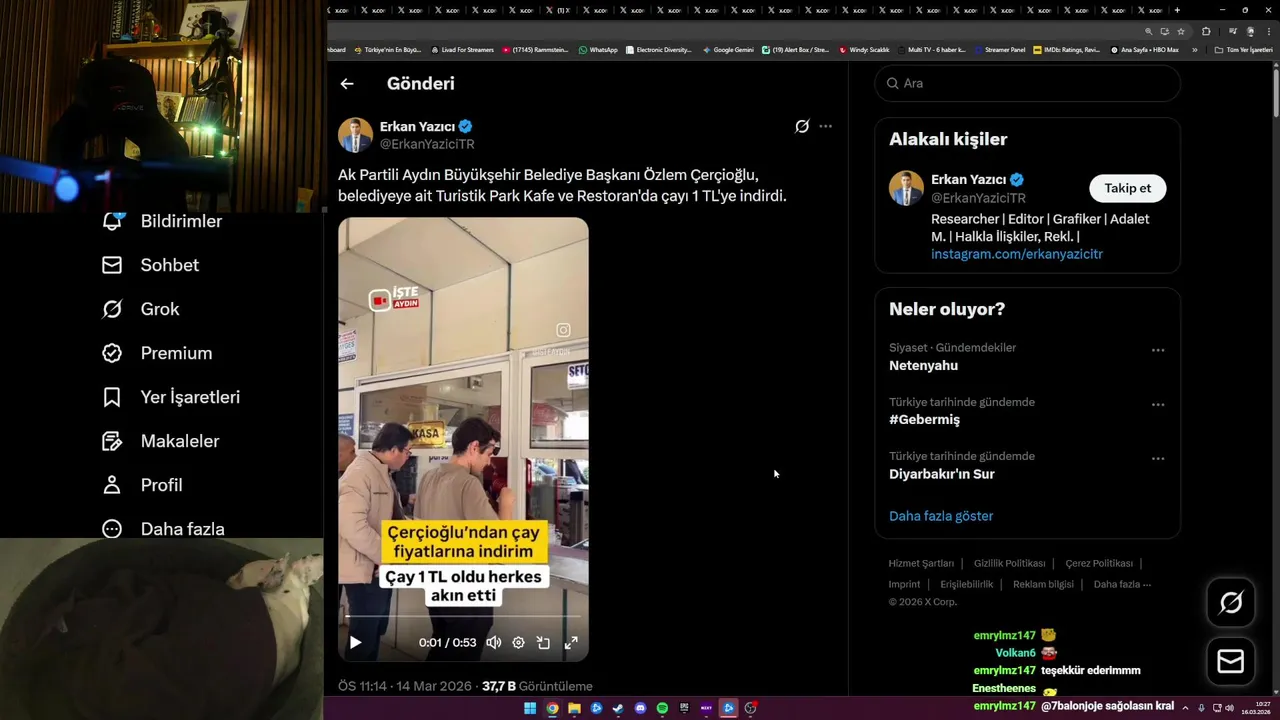
Task: Open Discord from the taskbar
Action: [640, 708]
